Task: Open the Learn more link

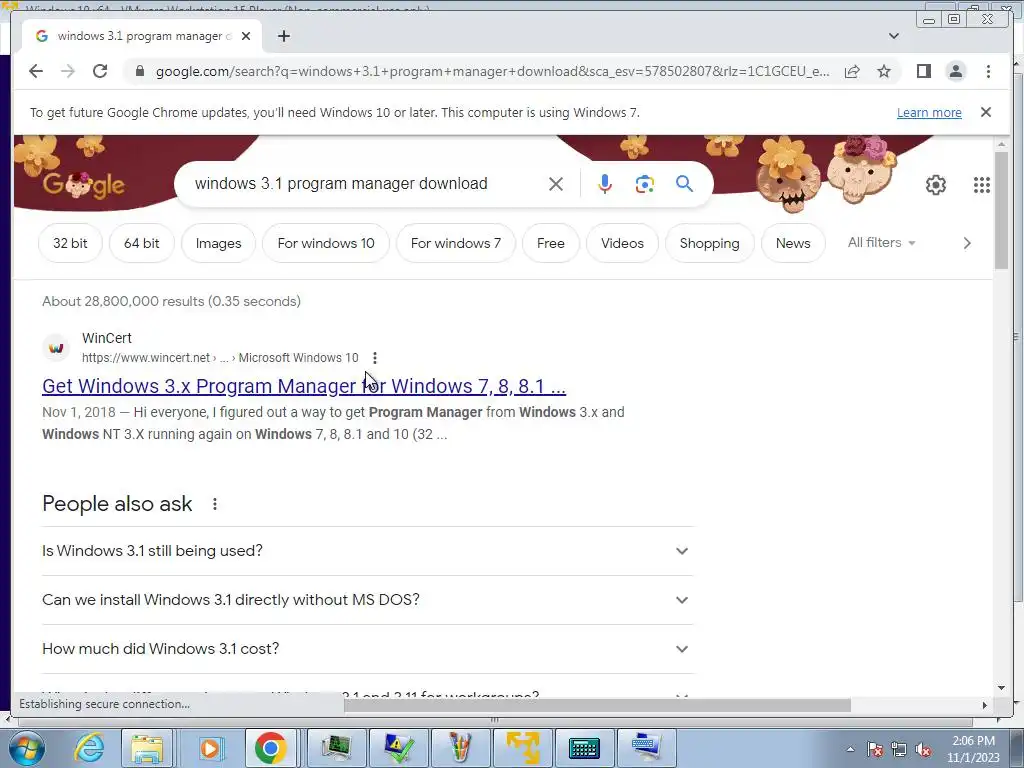Action: point(929,112)
